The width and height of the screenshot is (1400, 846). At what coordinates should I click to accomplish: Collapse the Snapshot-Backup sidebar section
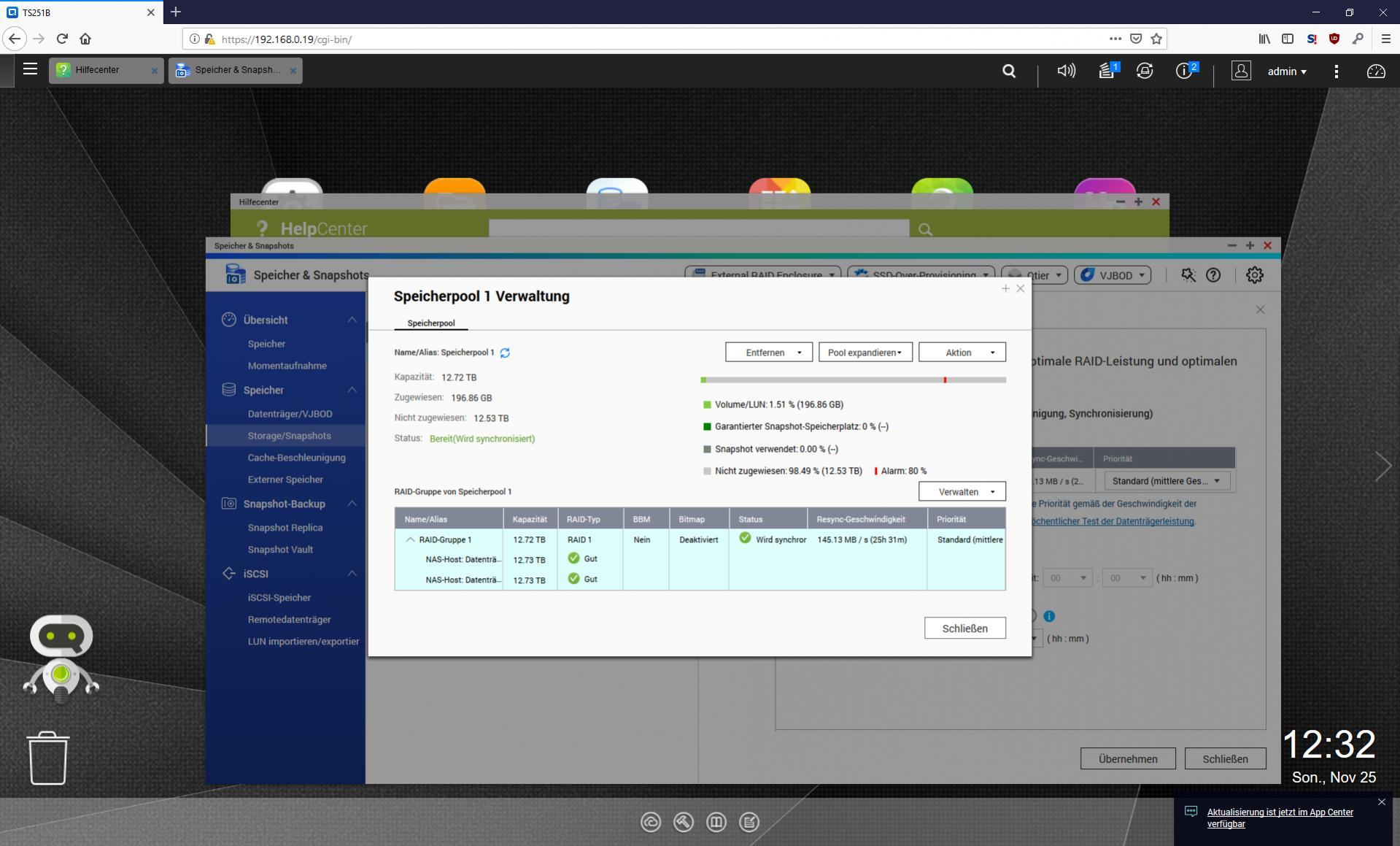point(352,504)
